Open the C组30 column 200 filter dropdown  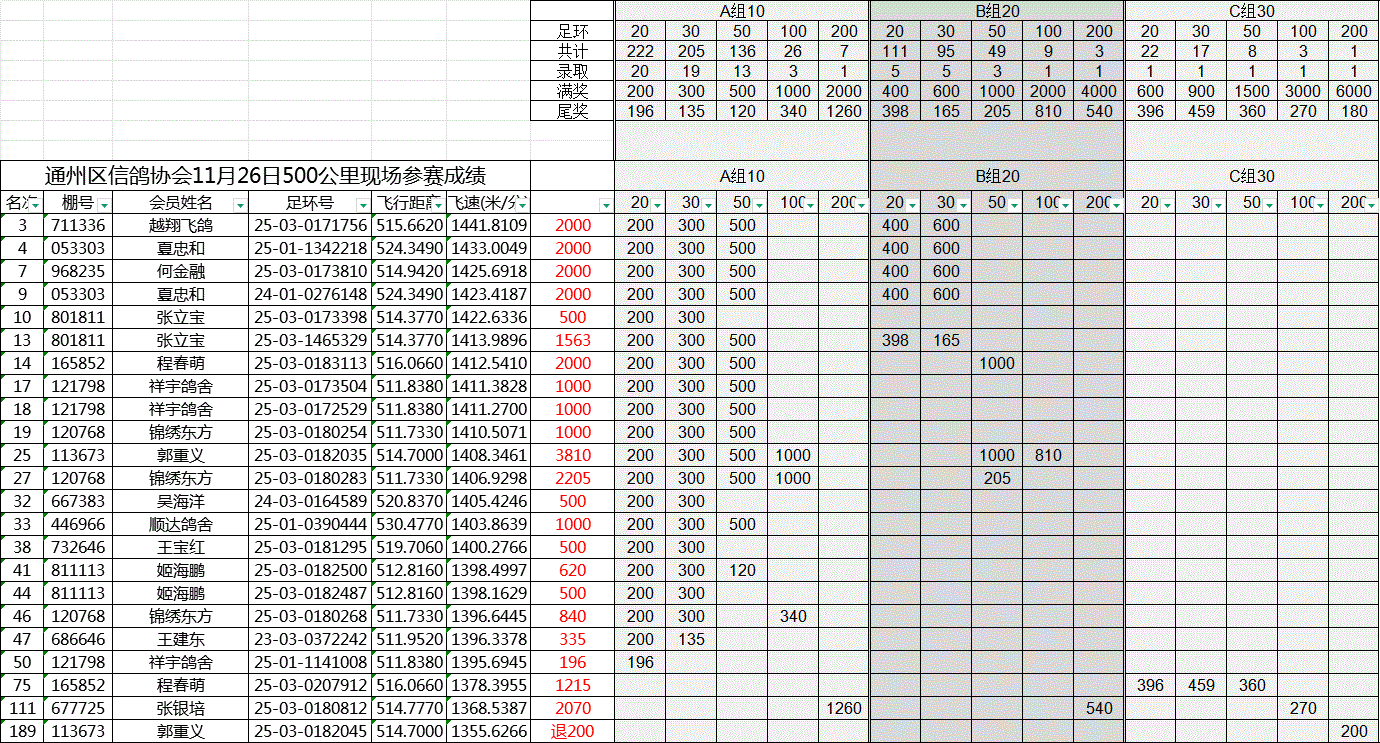click(1371, 204)
